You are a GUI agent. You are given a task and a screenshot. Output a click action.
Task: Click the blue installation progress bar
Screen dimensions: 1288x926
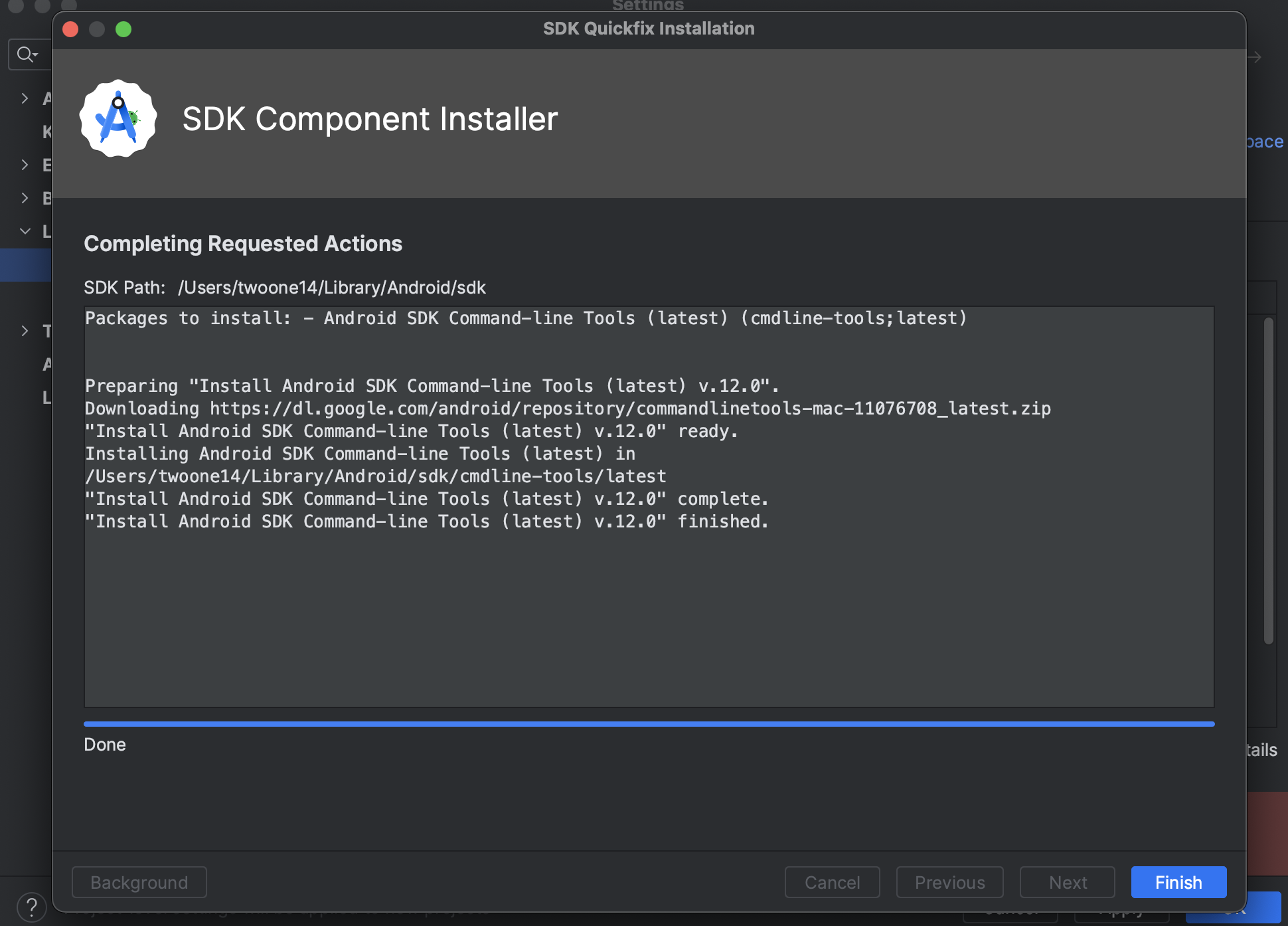click(x=649, y=724)
